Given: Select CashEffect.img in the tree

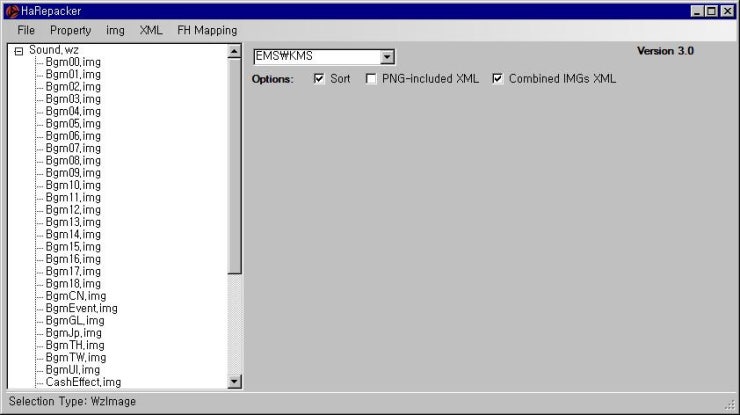Looking at the screenshot, I should click(x=84, y=382).
